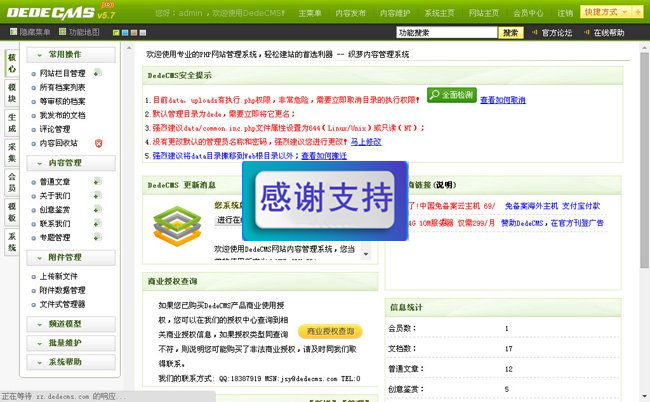Expand the 系统帮助 section

click(x=71, y=362)
